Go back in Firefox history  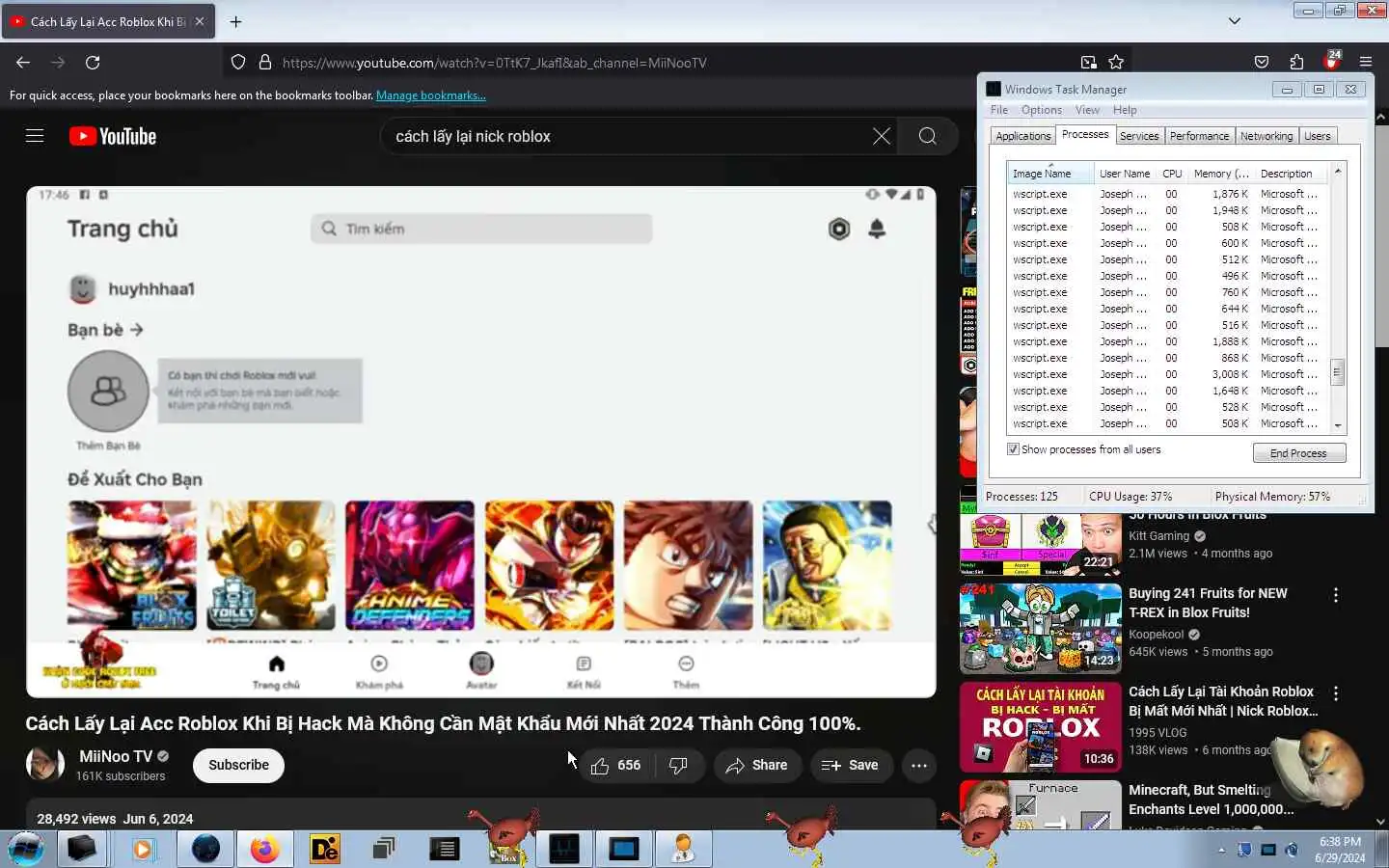click(x=23, y=63)
